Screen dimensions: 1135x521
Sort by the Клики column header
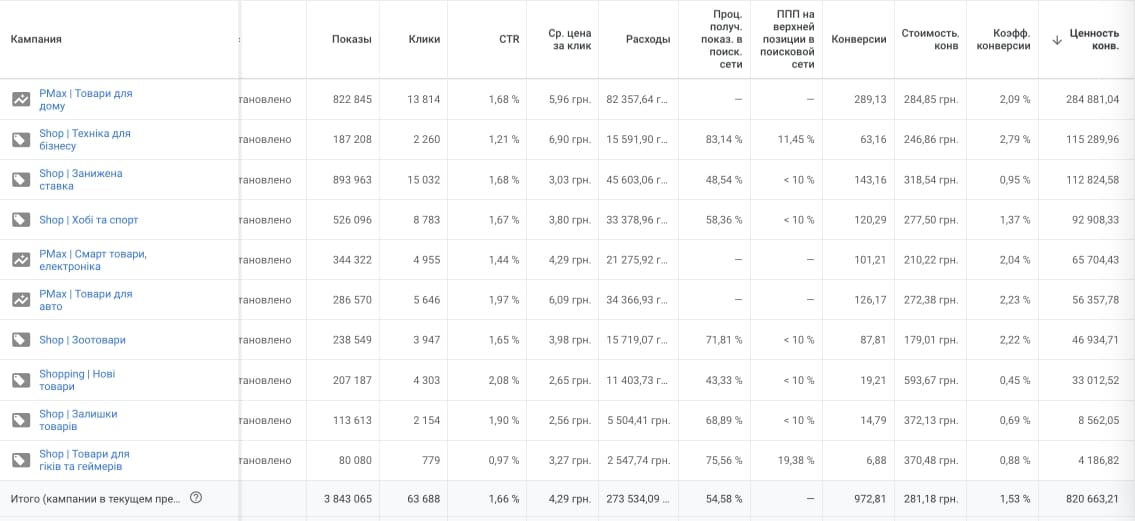point(424,39)
